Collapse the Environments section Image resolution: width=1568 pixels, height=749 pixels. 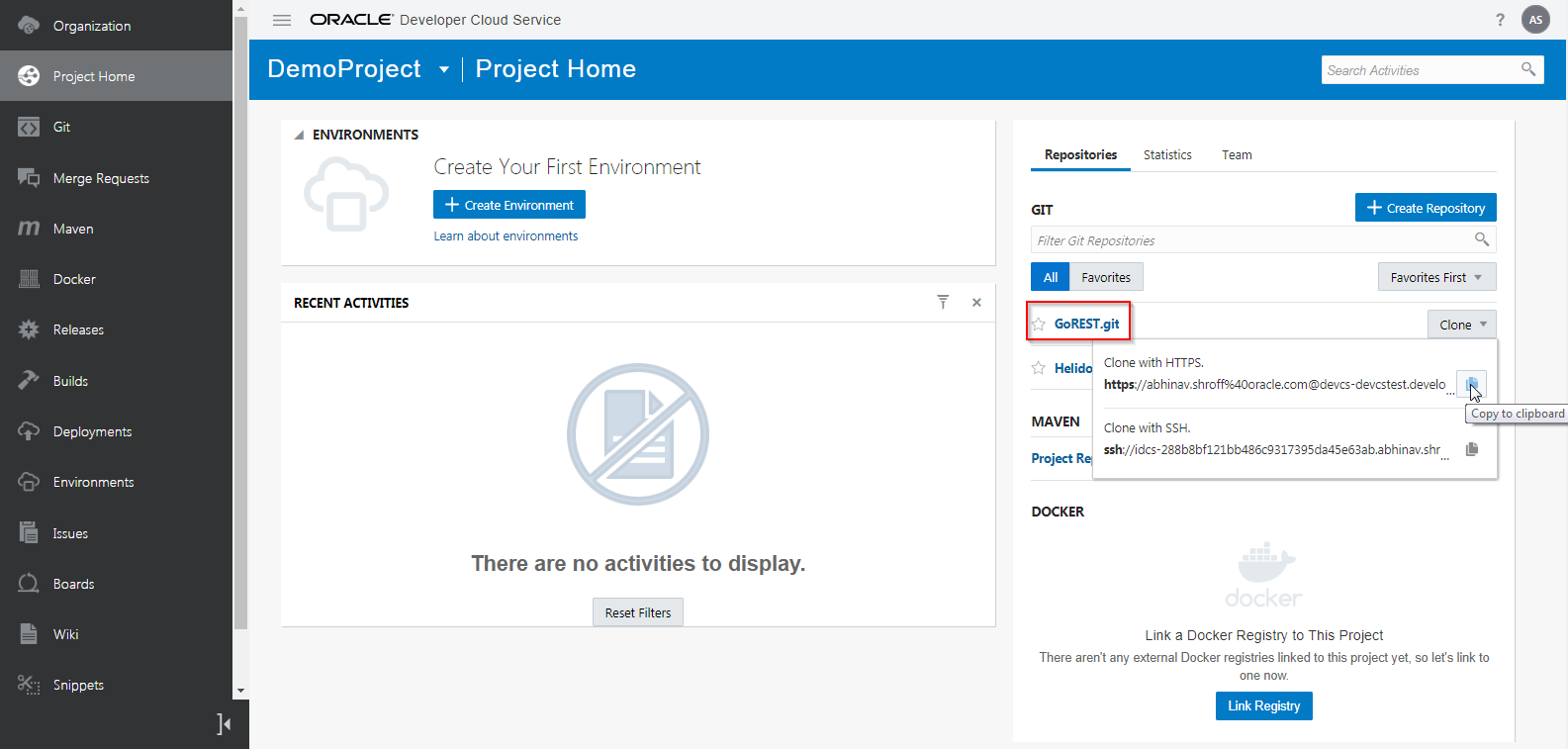(299, 135)
